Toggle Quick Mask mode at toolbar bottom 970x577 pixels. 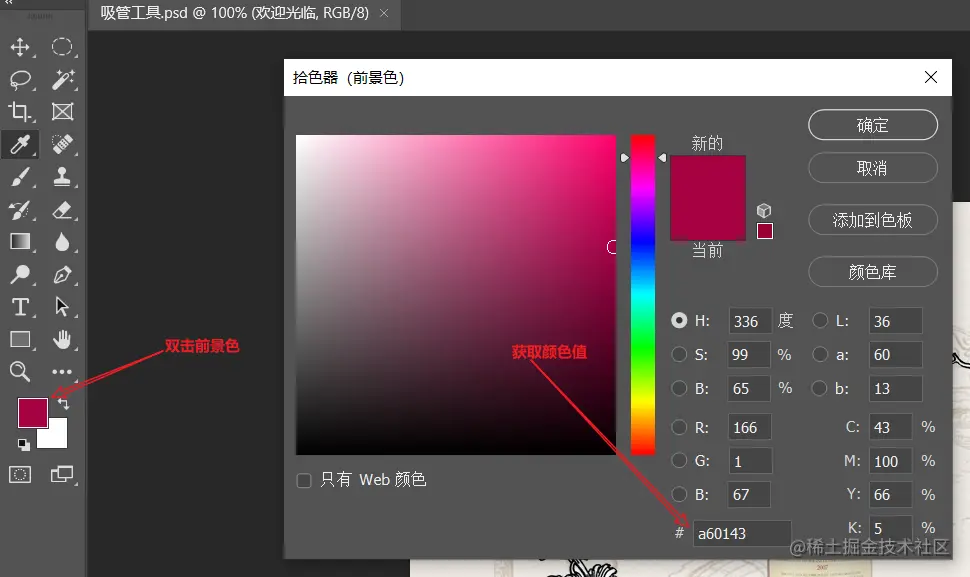(x=22, y=475)
